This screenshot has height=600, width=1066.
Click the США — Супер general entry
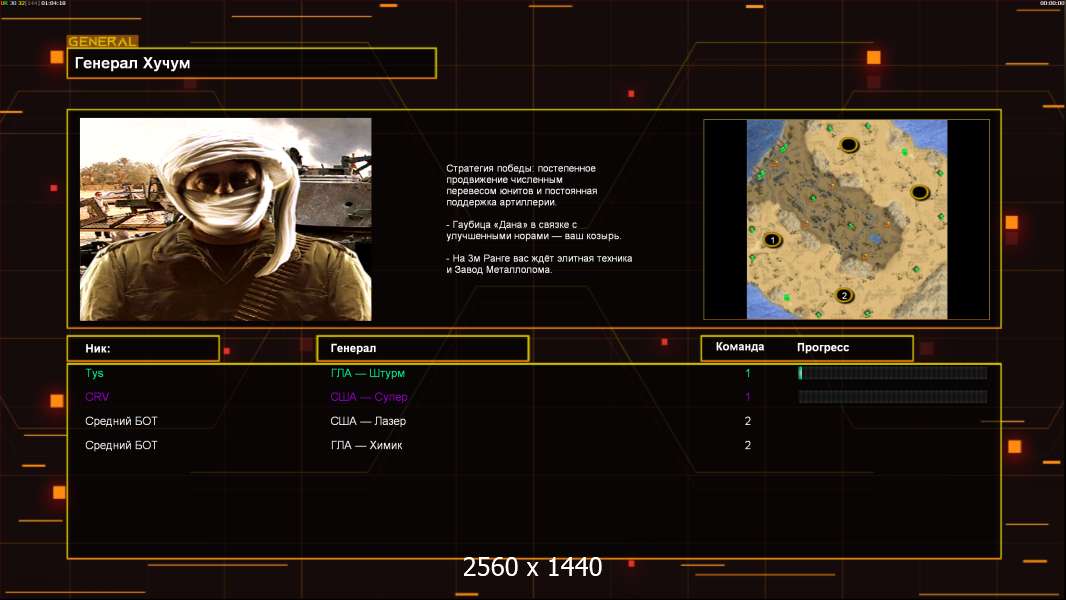369,397
